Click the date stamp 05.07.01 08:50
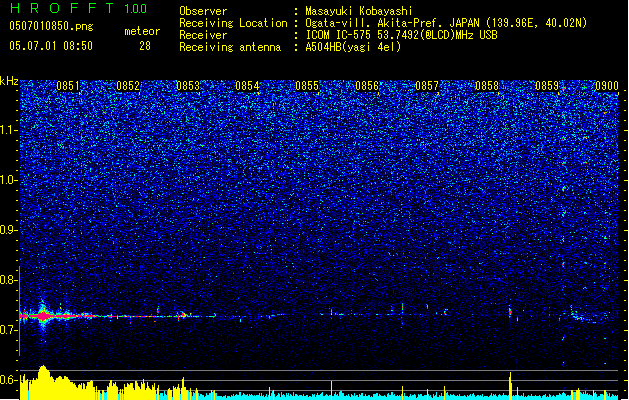The height and width of the screenshot is (400, 629). click(51, 46)
